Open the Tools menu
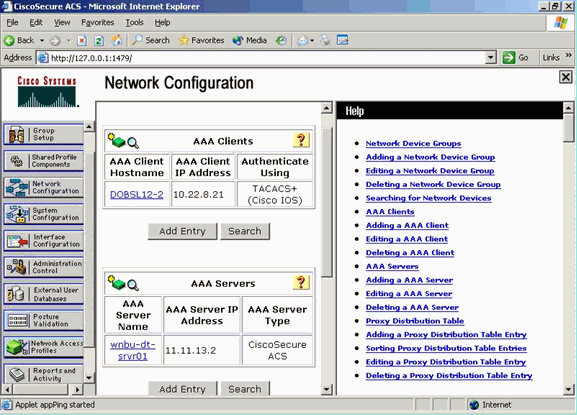The height and width of the screenshot is (415, 577). click(134, 22)
